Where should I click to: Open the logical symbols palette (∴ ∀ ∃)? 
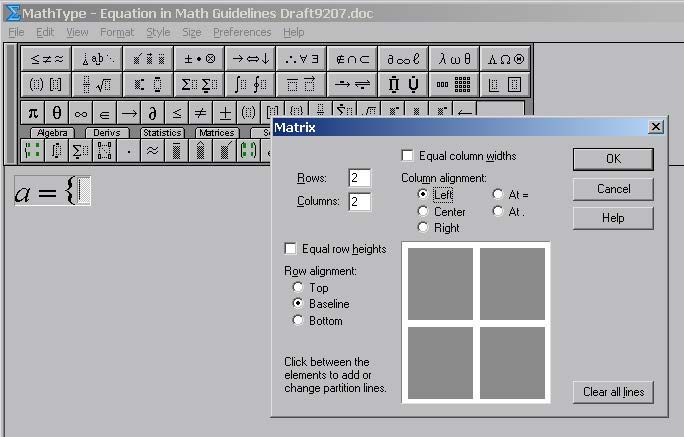(x=301, y=59)
